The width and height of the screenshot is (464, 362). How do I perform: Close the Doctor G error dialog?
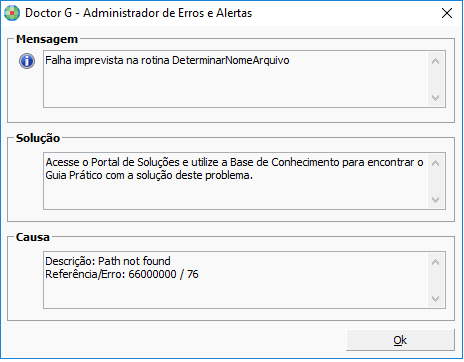click(x=447, y=13)
